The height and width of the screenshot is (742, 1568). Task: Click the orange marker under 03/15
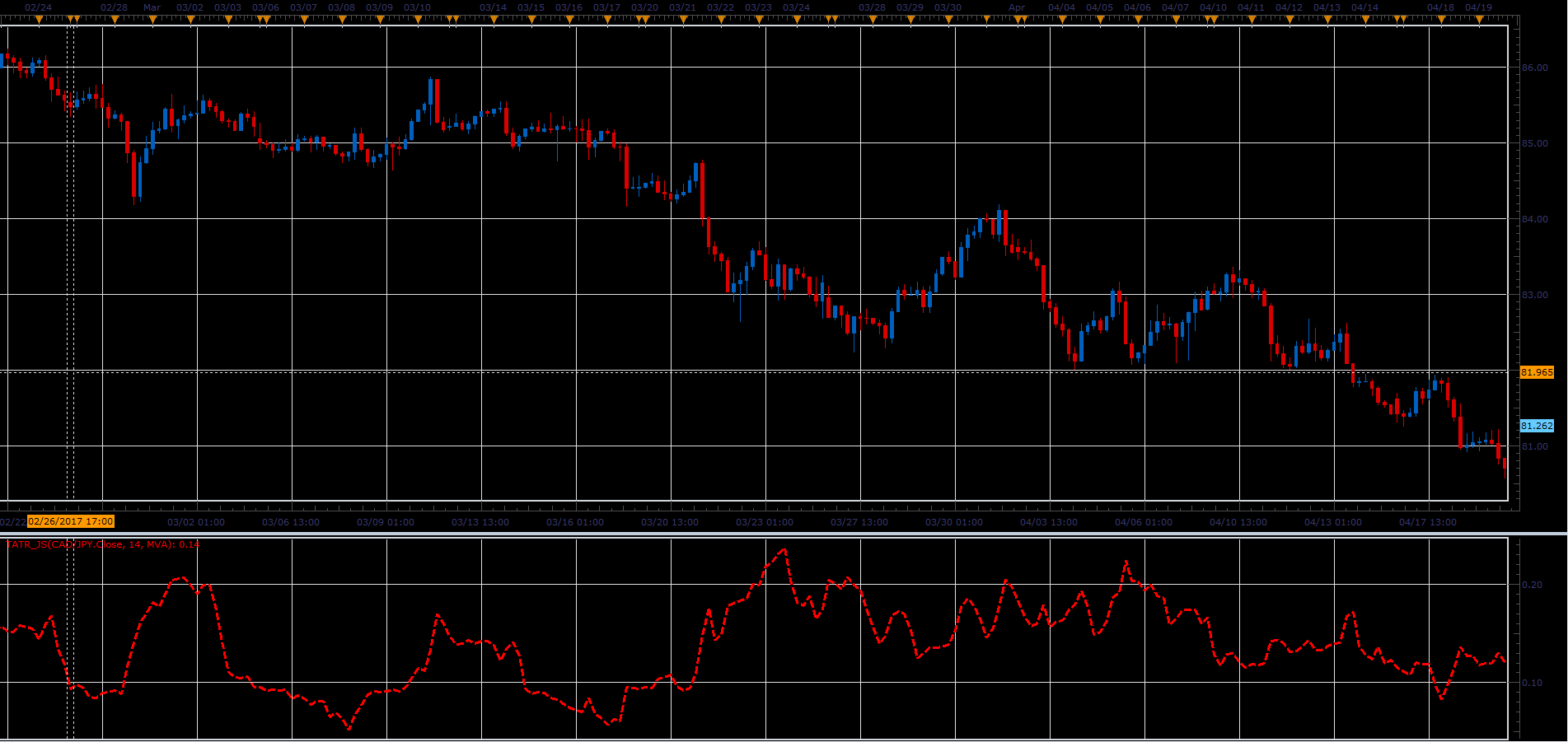click(x=531, y=19)
